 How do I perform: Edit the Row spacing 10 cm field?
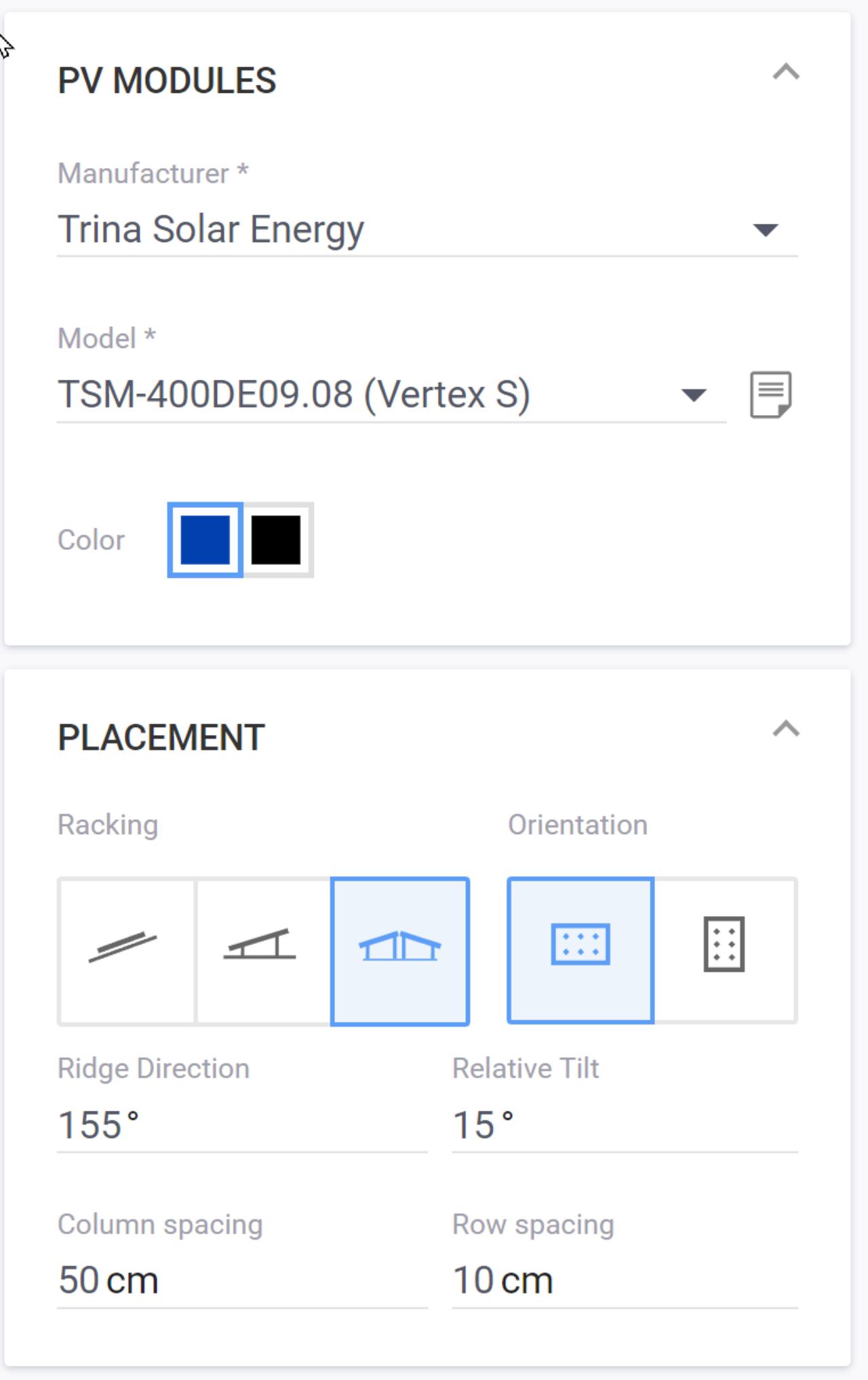click(x=625, y=1281)
